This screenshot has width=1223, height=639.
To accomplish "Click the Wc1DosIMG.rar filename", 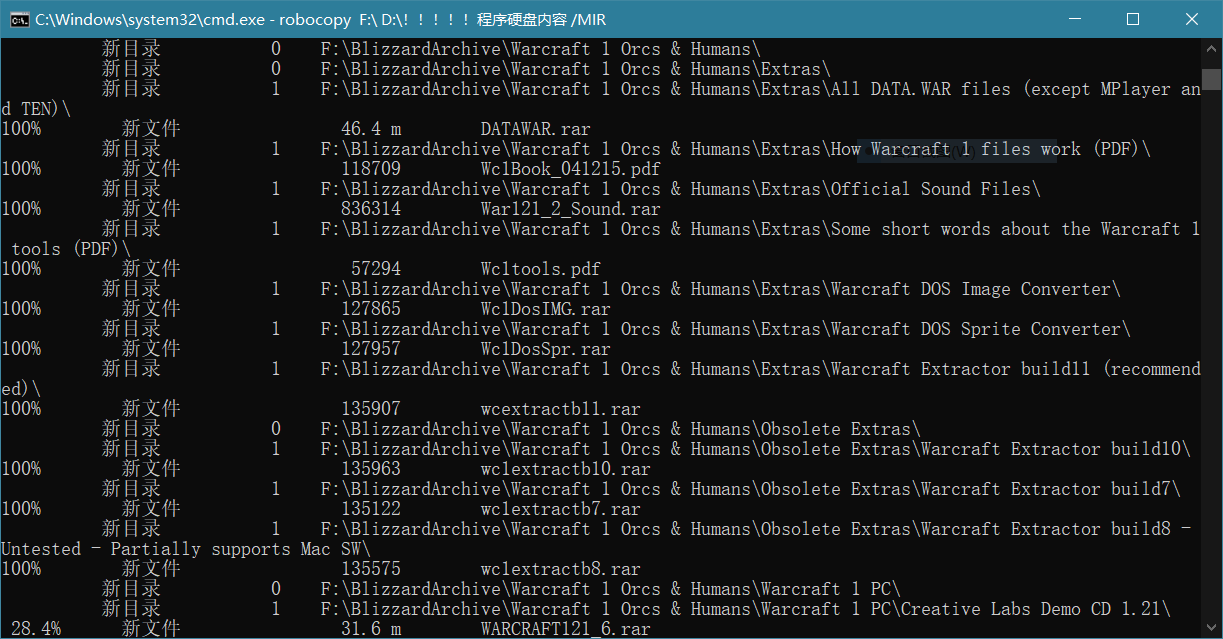I will tap(545, 309).
